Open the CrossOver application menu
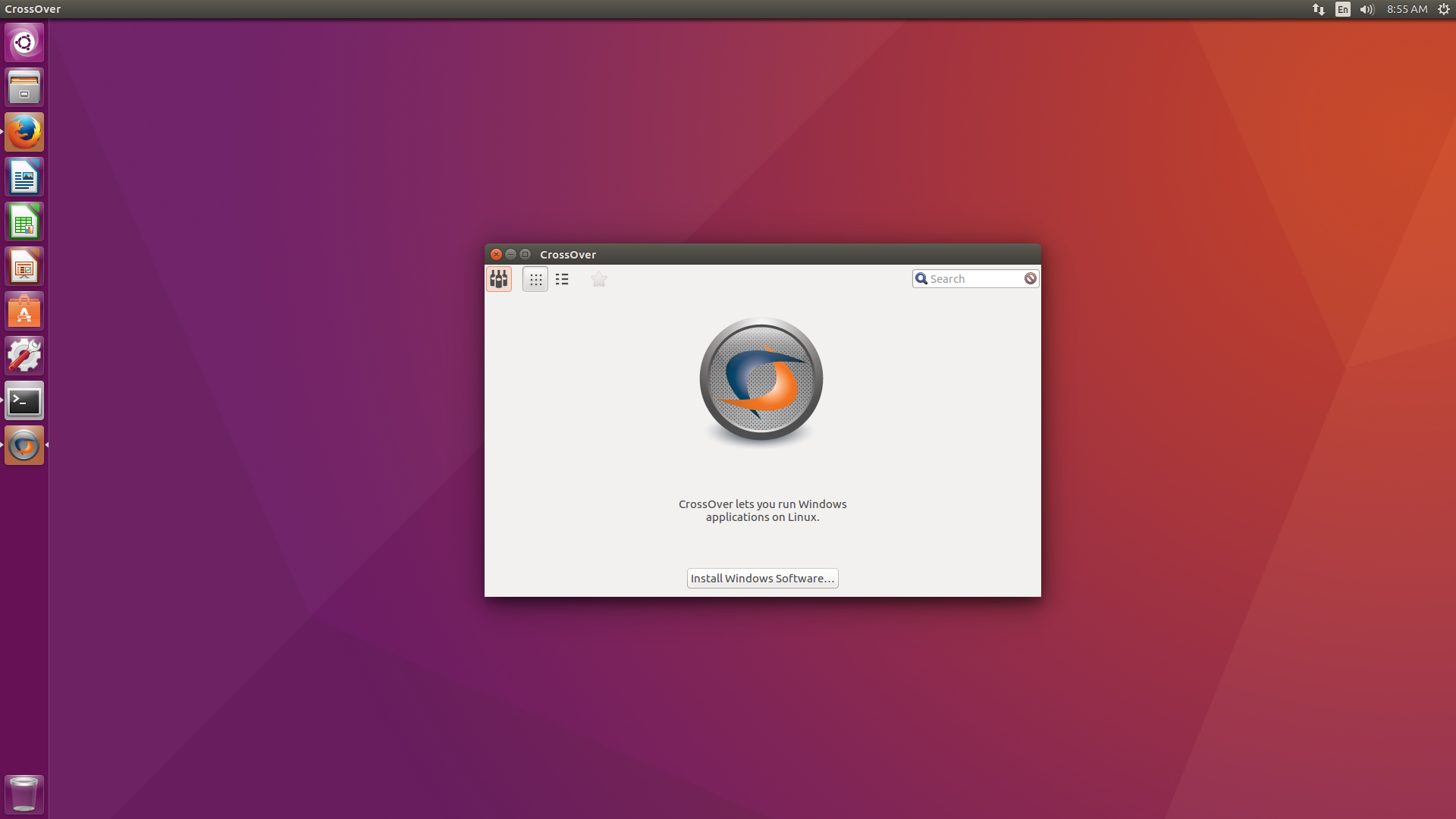 [x=35, y=9]
